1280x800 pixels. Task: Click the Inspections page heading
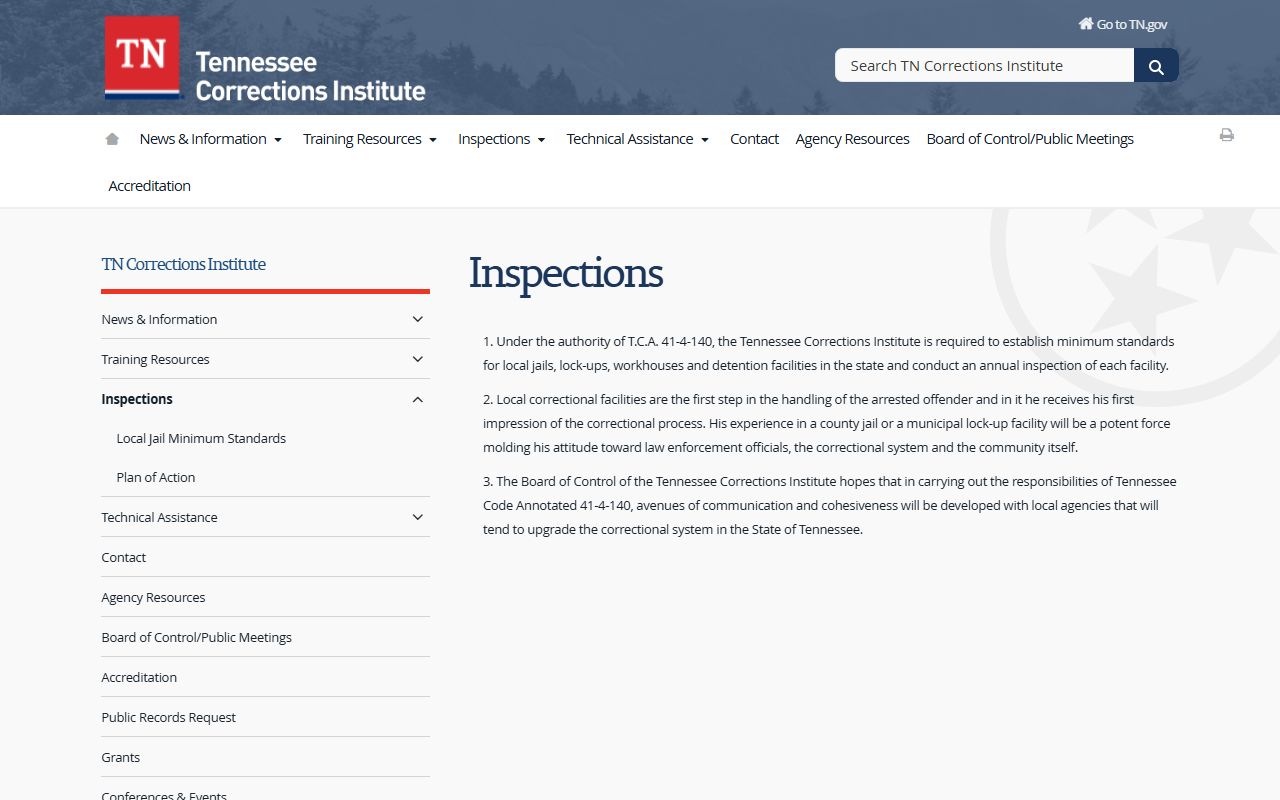pyautogui.click(x=566, y=273)
